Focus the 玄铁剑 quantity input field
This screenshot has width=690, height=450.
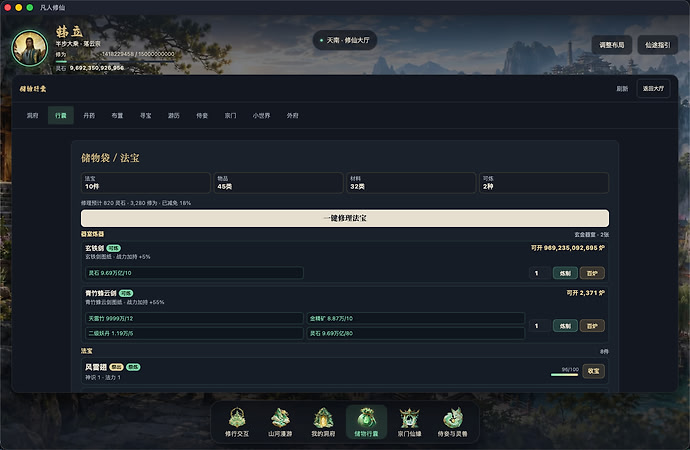[540, 273]
